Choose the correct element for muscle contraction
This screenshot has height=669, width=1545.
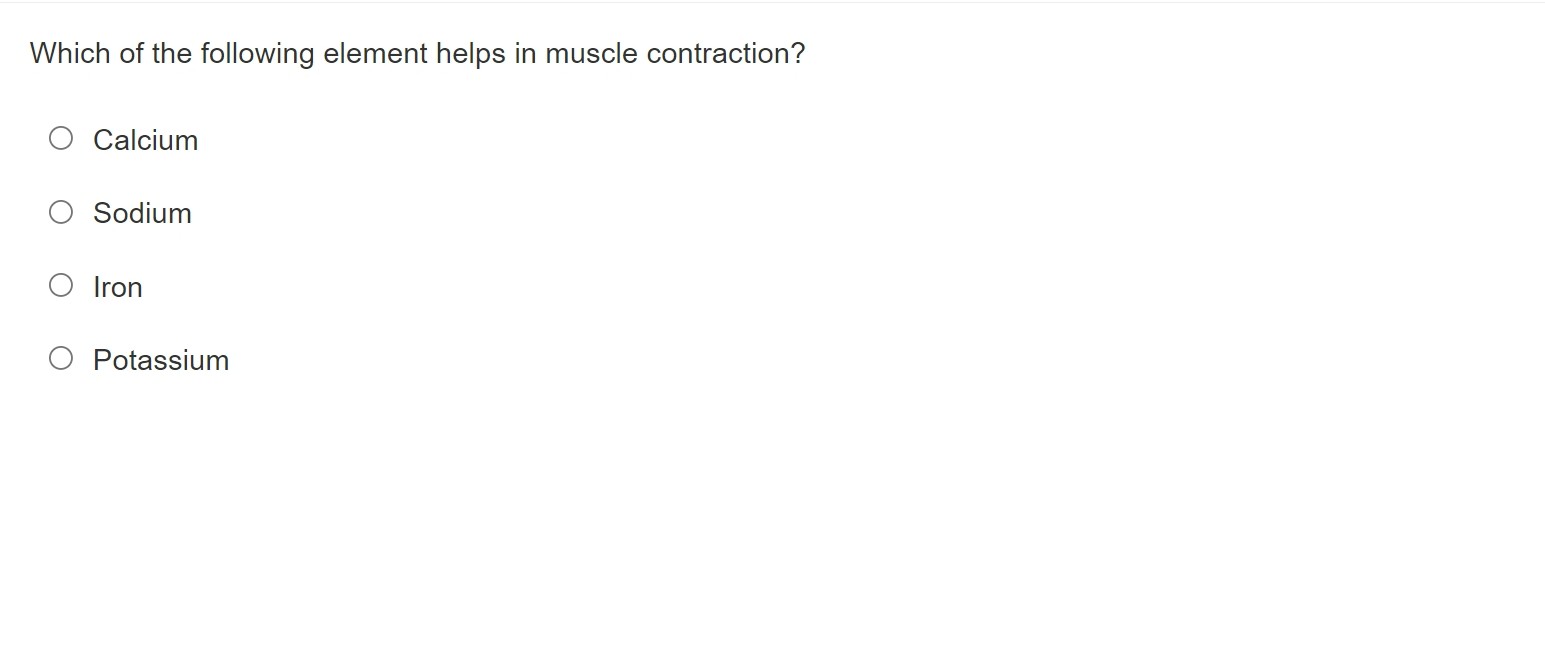pos(61,138)
